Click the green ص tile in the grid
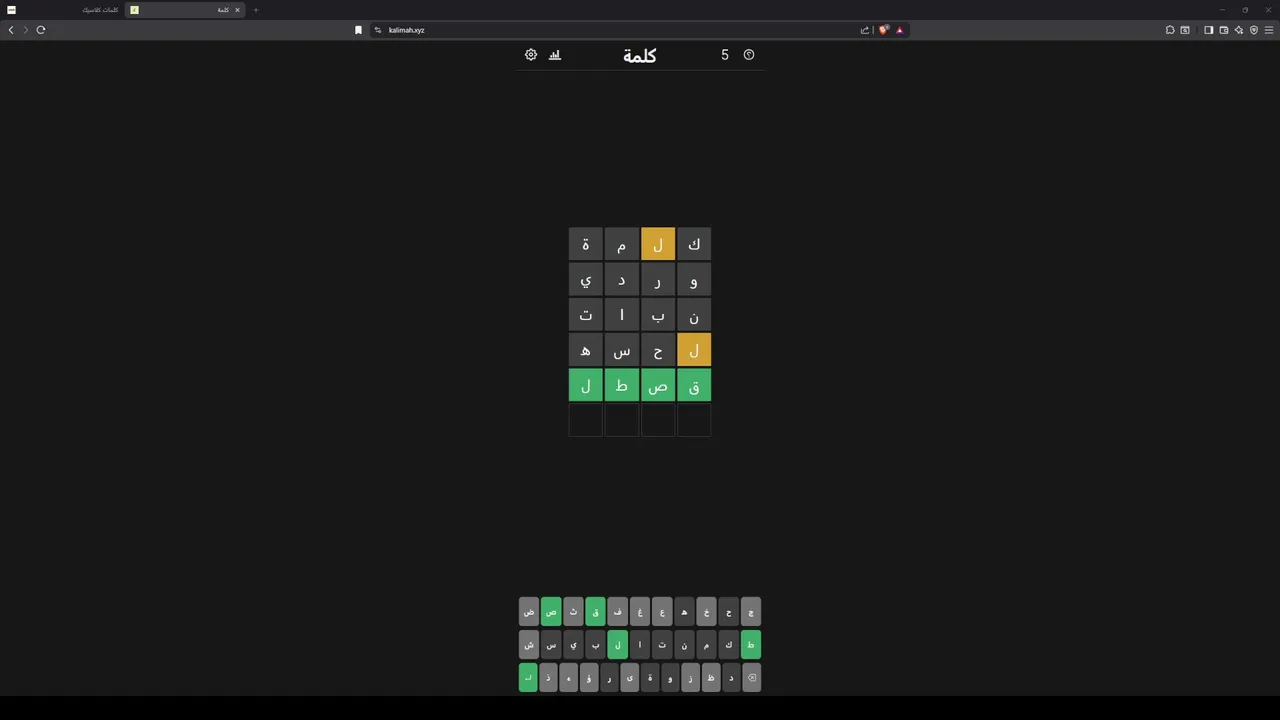 pyautogui.click(x=658, y=386)
